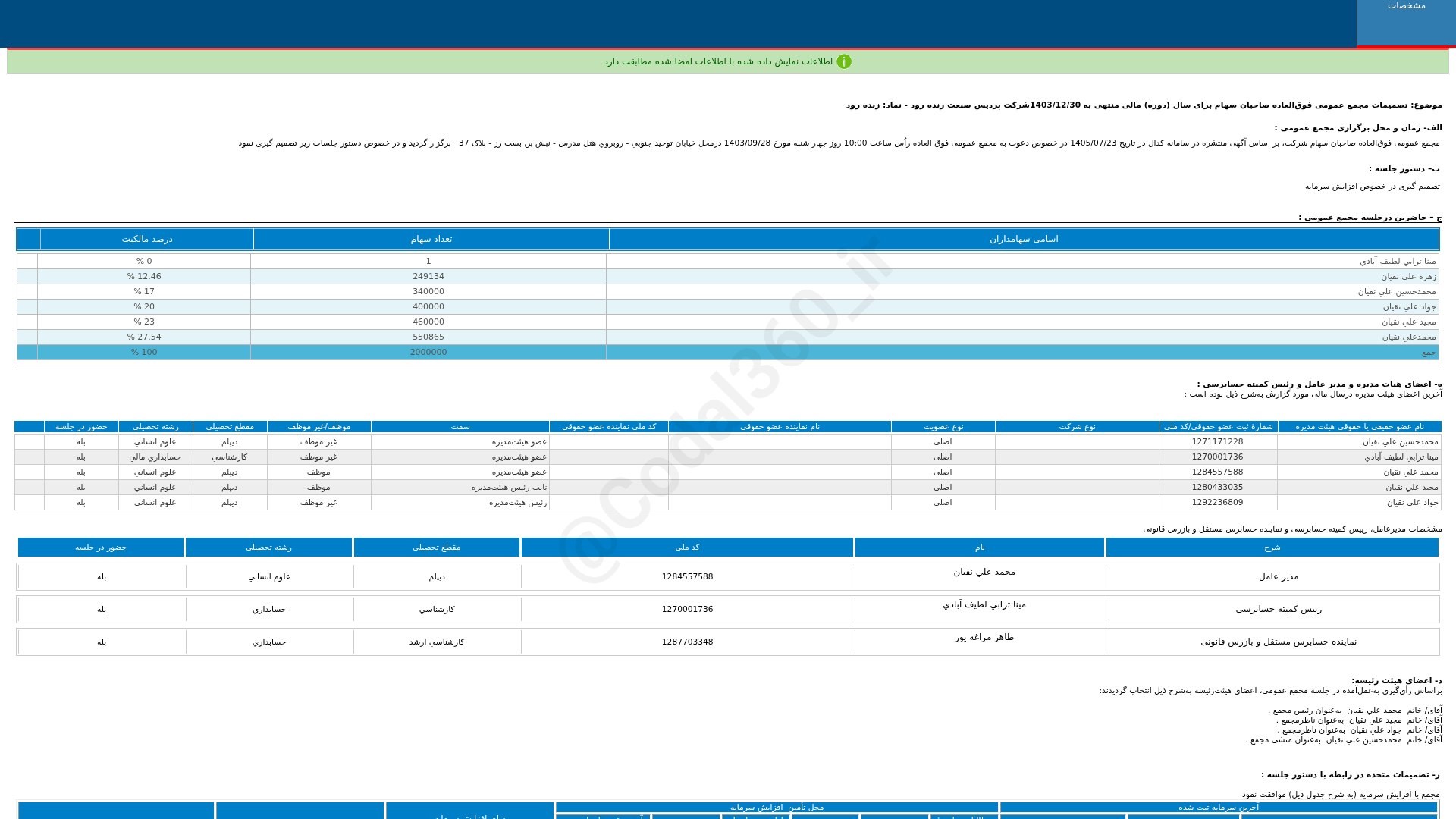
Task: Click the کد ملی نماینده عضو حقوقی header
Action: pyautogui.click(x=609, y=427)
